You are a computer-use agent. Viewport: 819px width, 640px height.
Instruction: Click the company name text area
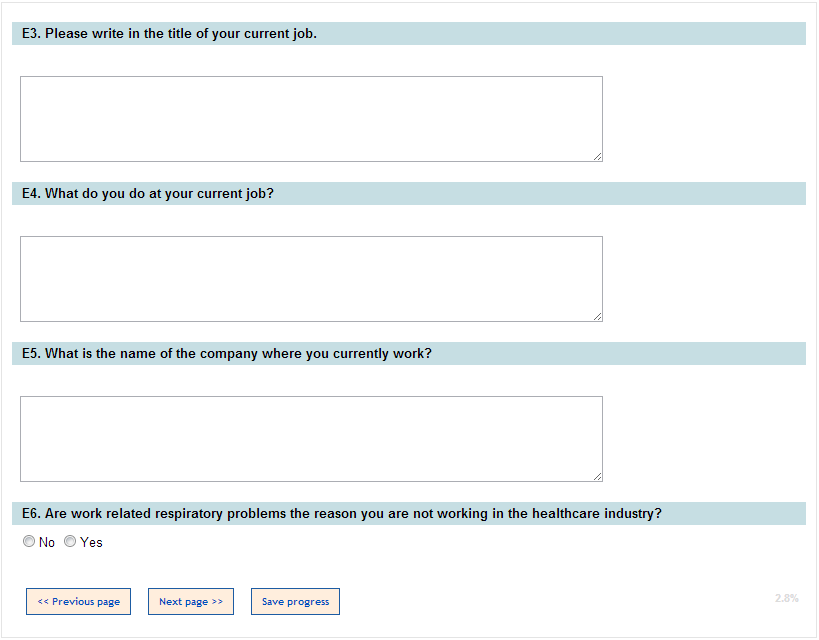pyautogui.click(x=311, y=438)
